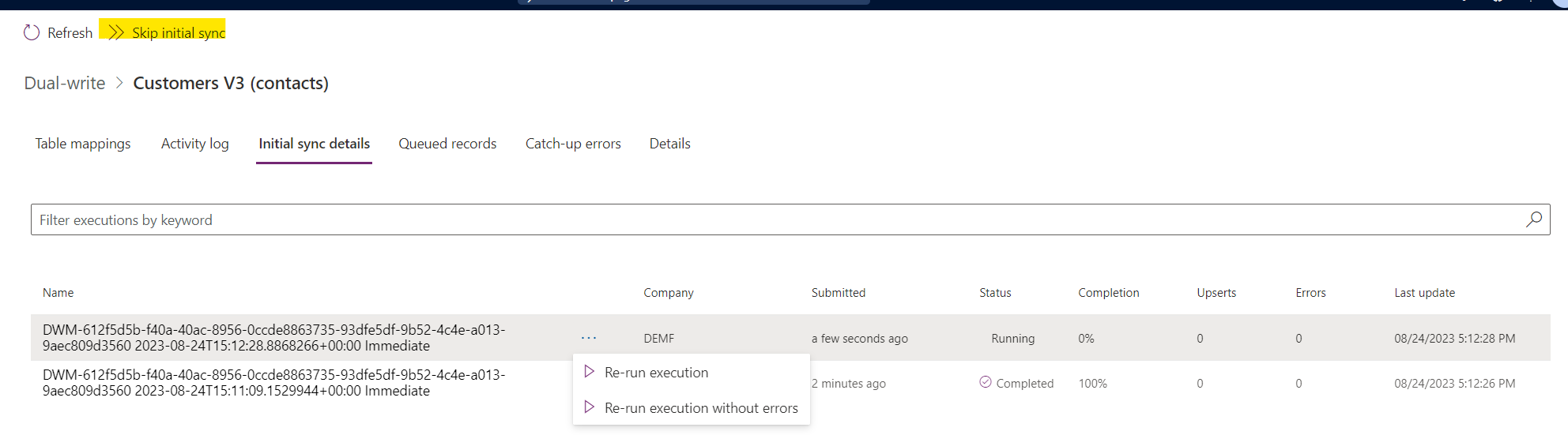Click the 08/24/2023 5:12:28 PM timestamp

coord(1455,339)
